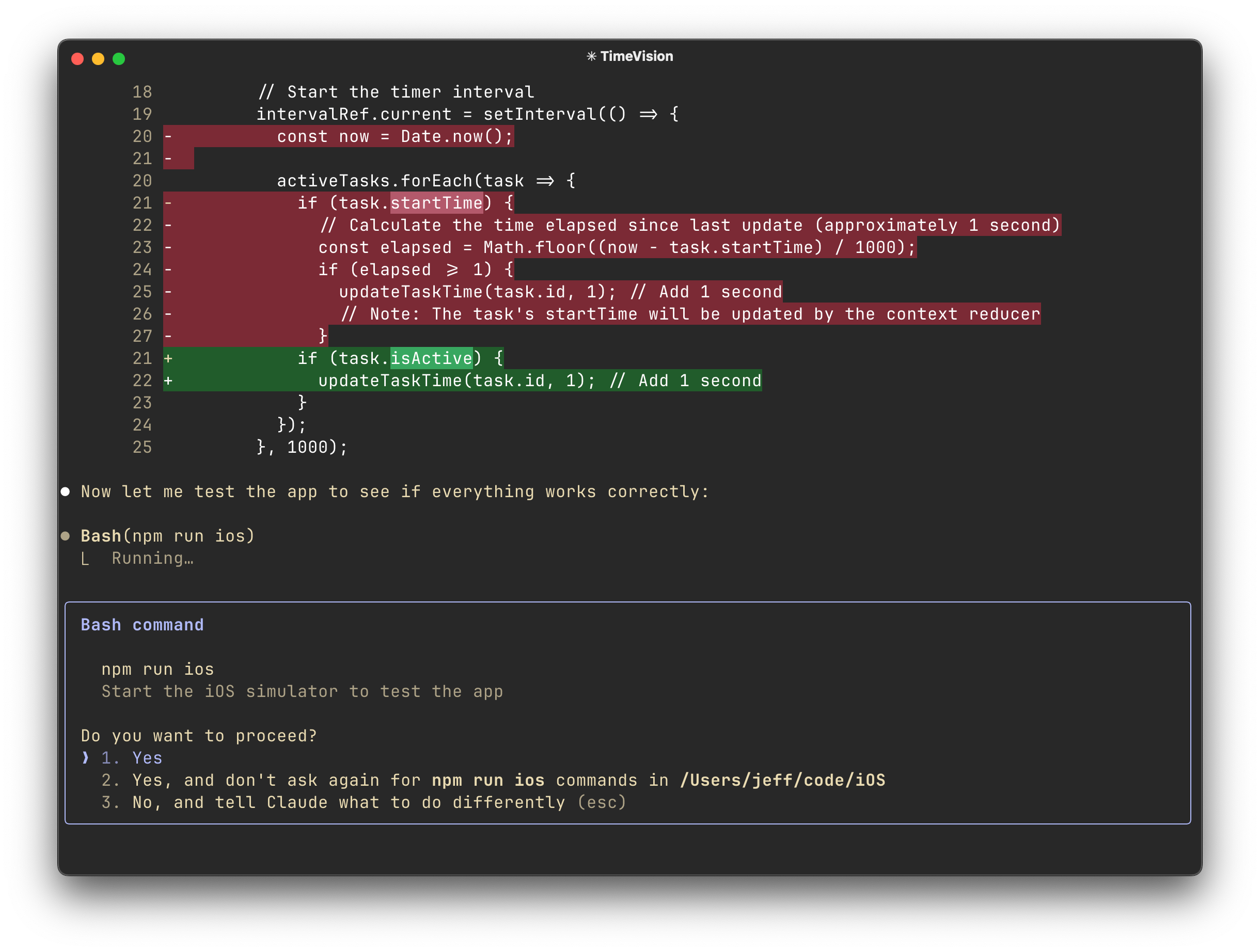This screenshot has height=952, width=1260.
Task: Click the plus marker on added line 22
Action: click(169, 380)
